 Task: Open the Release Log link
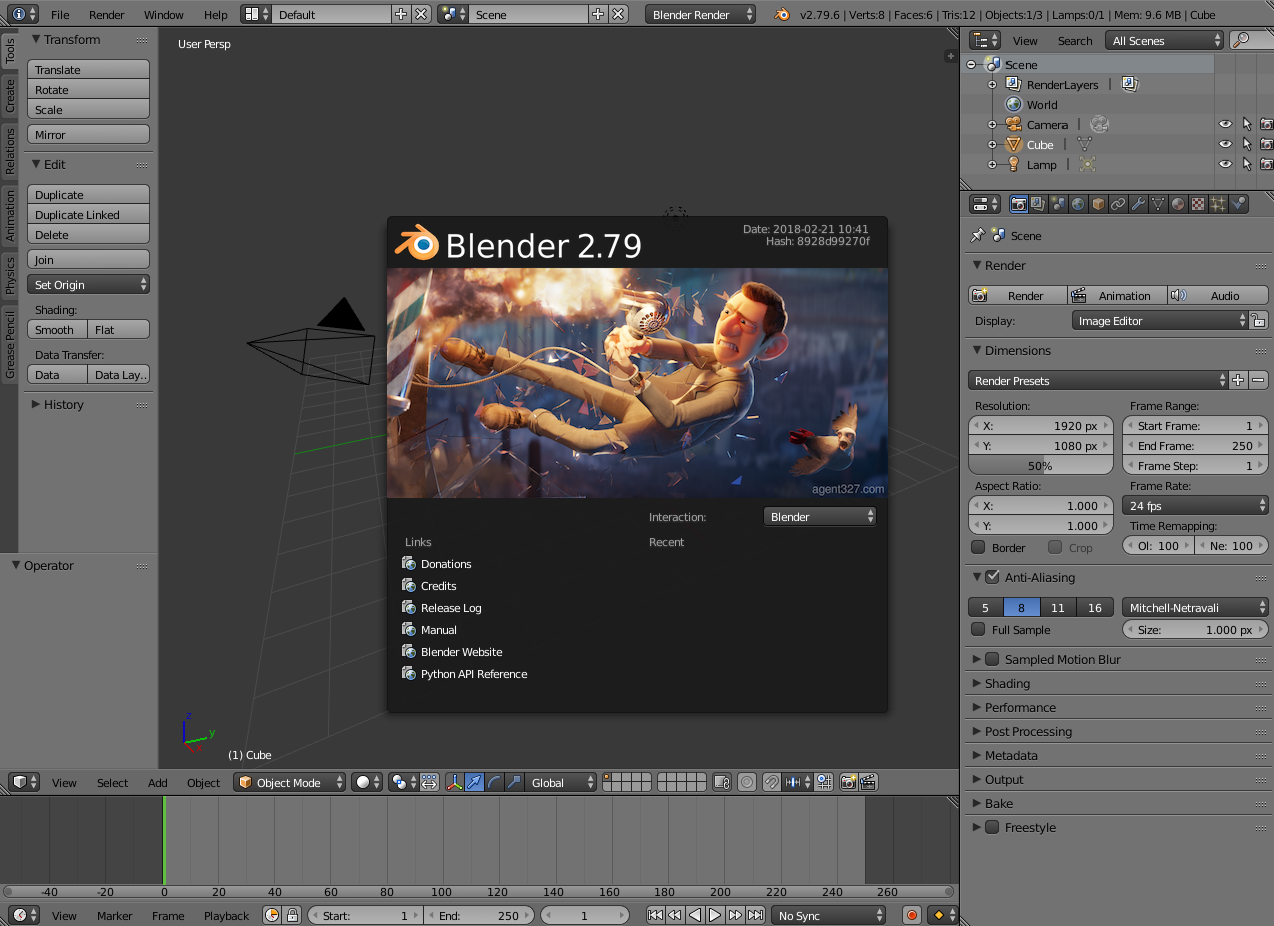pos(451,608)
